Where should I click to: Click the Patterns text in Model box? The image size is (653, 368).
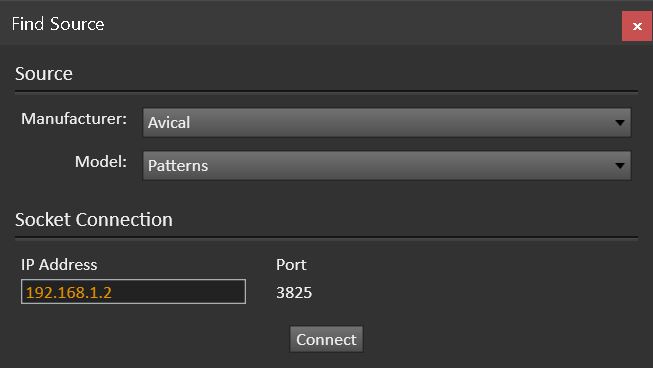pyautogui.click(x=178, y=166)
